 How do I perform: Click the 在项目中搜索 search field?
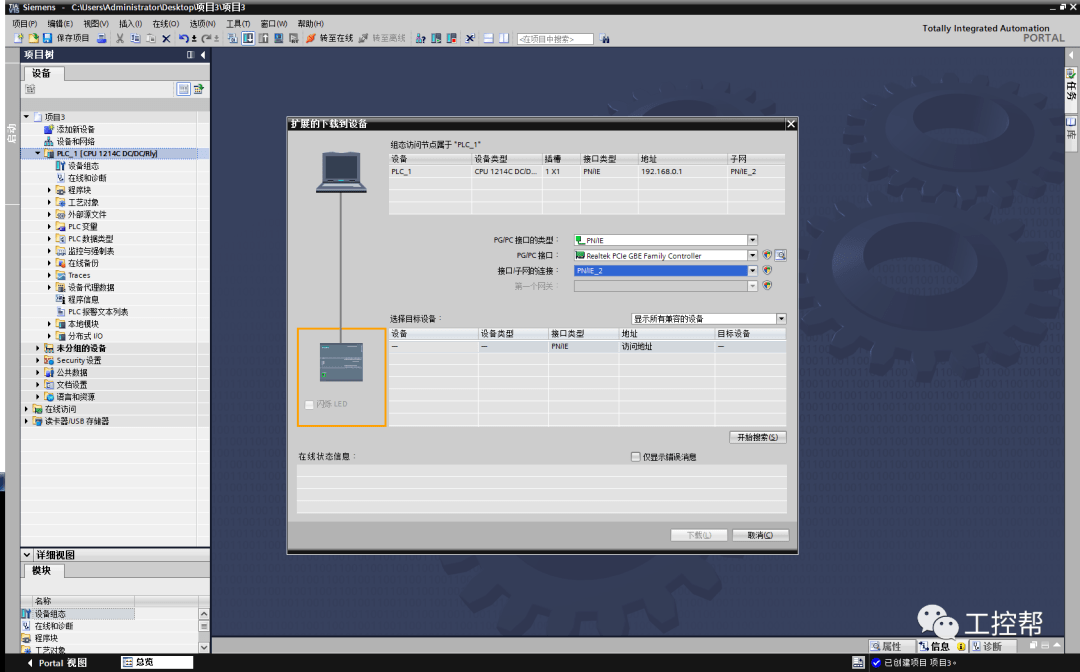click(555, 39)
